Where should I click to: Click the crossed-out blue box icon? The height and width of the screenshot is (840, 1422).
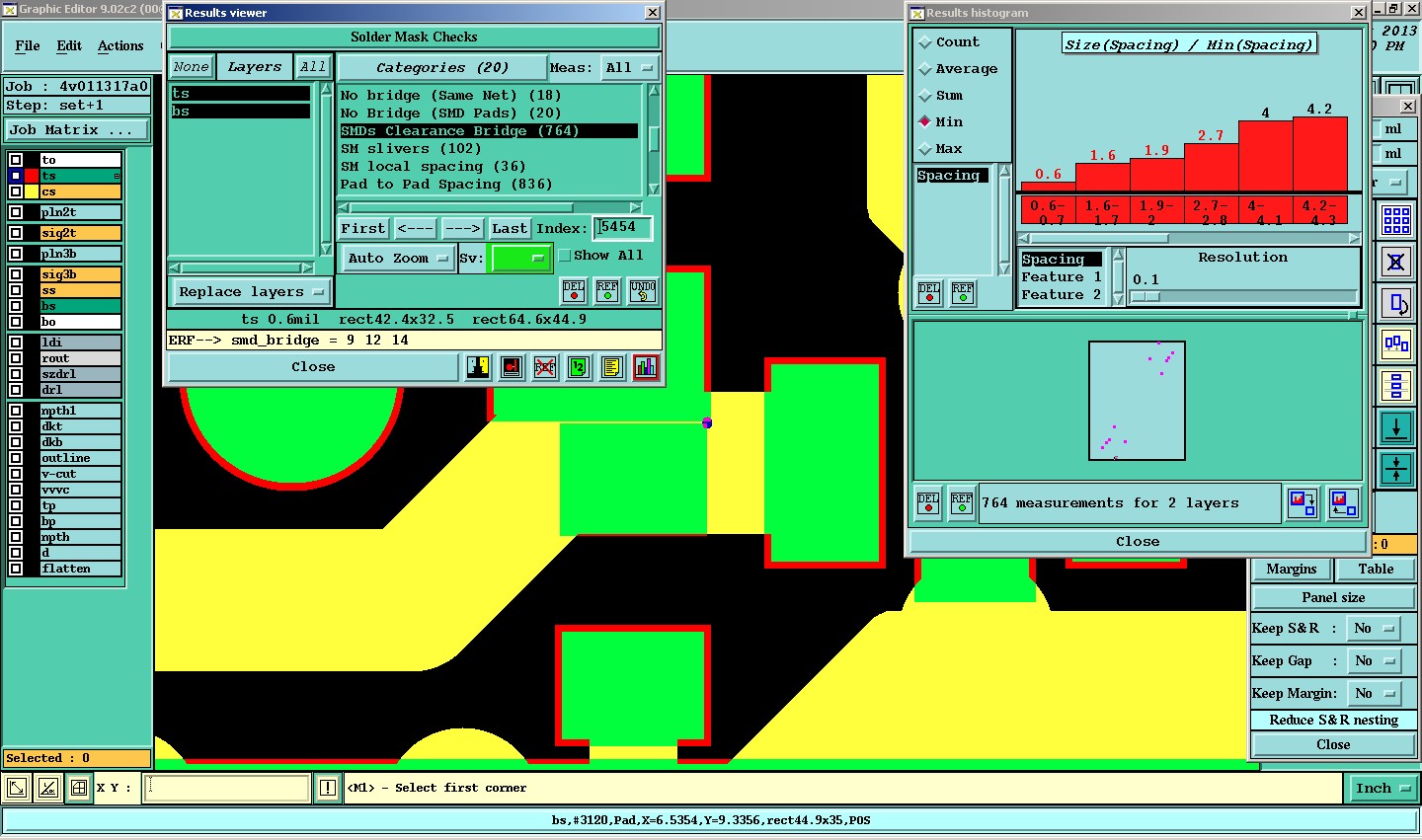pyautogui.click(x=1396, y=262)
